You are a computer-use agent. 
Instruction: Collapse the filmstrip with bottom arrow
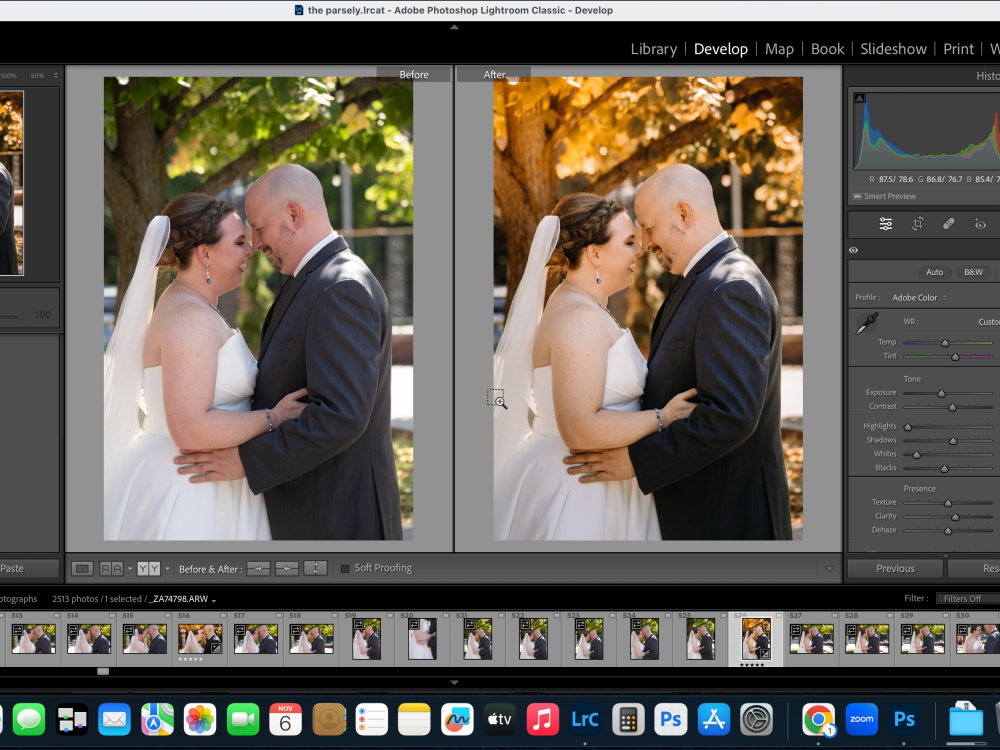[x=454, y=682]
